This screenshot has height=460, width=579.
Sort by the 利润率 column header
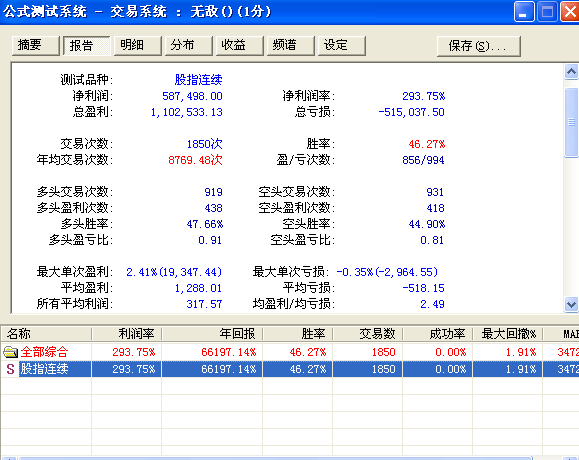point(126,334)
